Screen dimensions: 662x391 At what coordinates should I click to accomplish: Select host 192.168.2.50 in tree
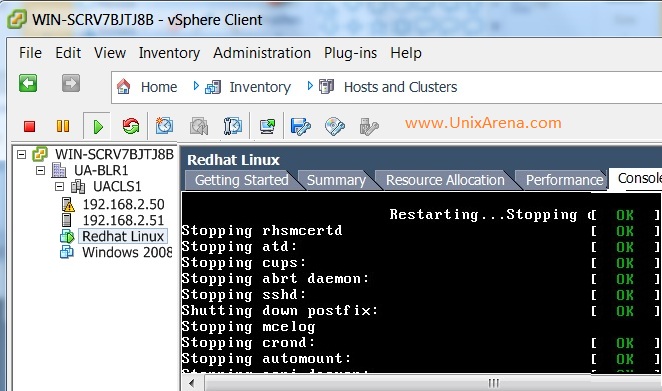[x=123, y=204]
